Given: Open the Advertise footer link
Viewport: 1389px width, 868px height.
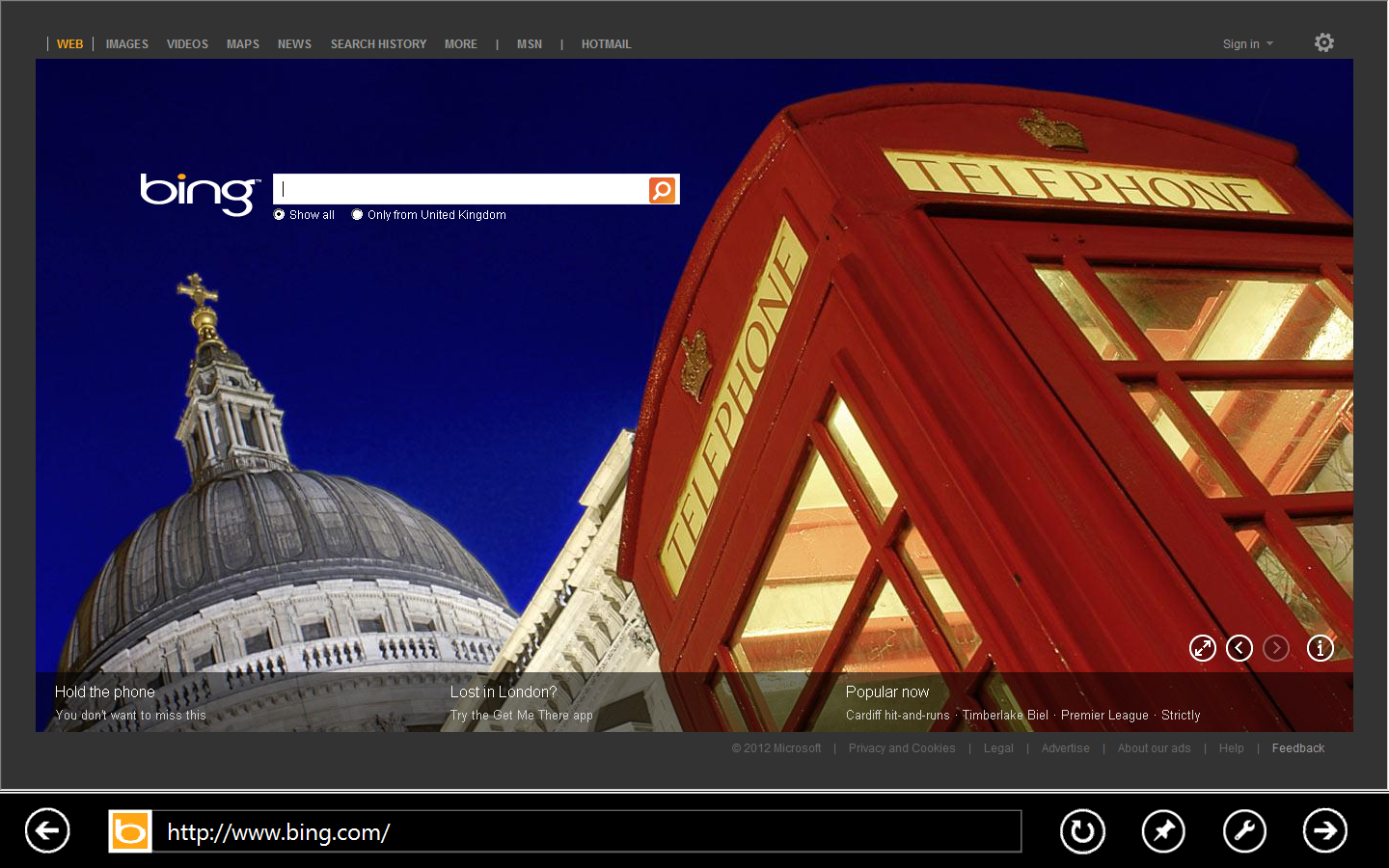Looking at the screenshot, I should [1066, 748].
